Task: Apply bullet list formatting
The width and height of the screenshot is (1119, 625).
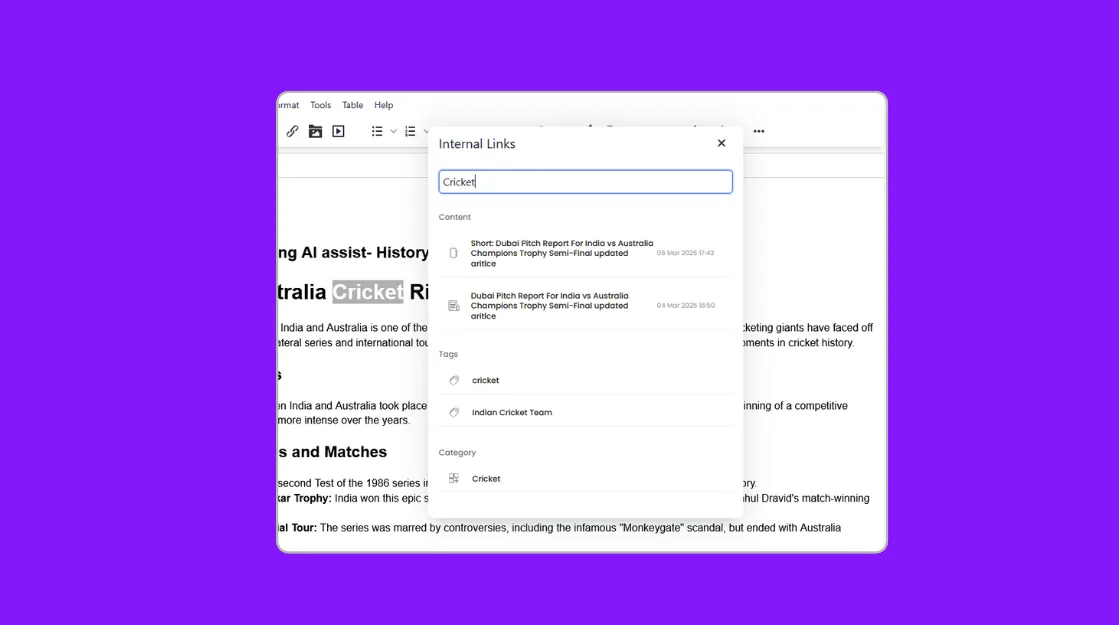Action: 377,131
